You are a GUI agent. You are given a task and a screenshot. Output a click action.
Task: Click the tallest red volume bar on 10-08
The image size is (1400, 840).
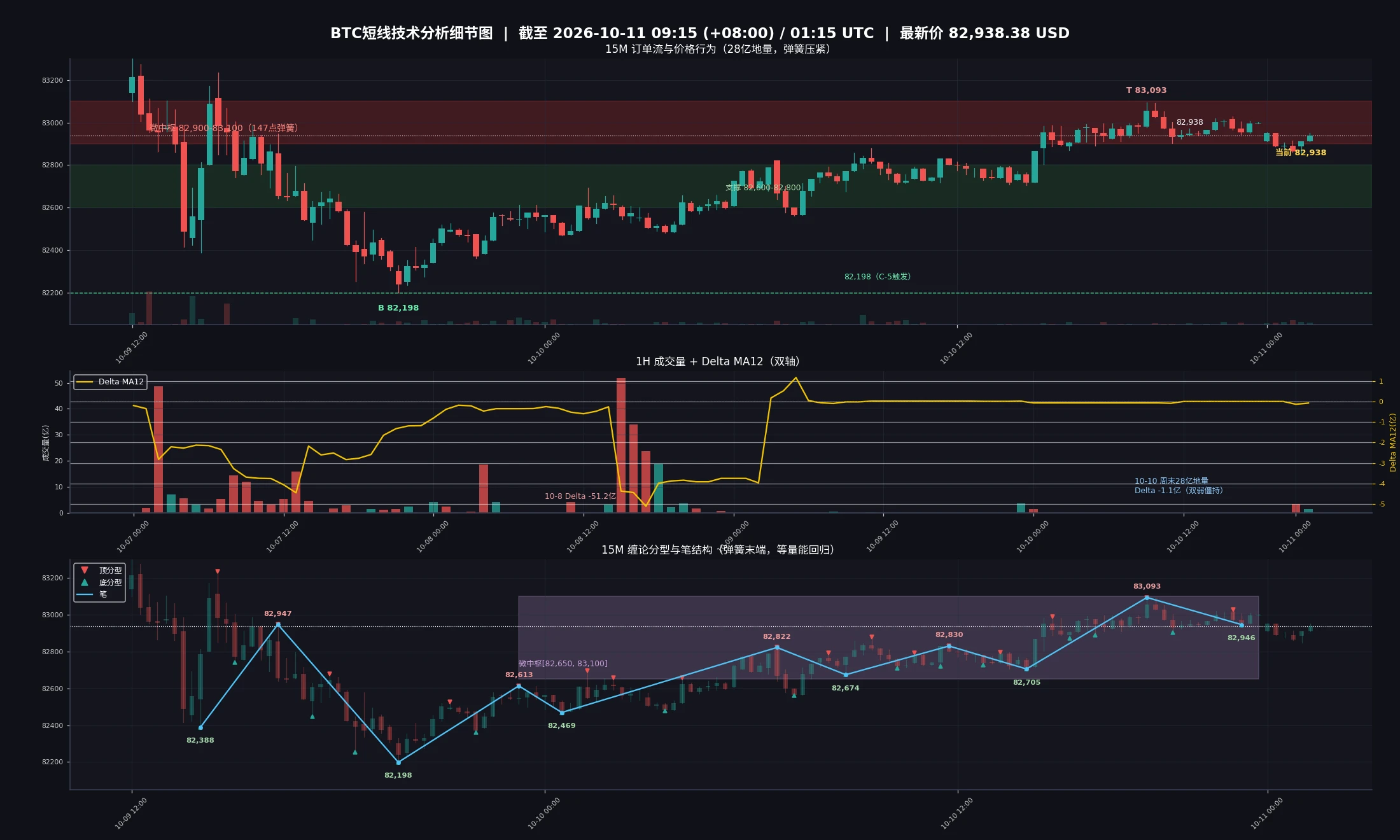click(621, 445)
